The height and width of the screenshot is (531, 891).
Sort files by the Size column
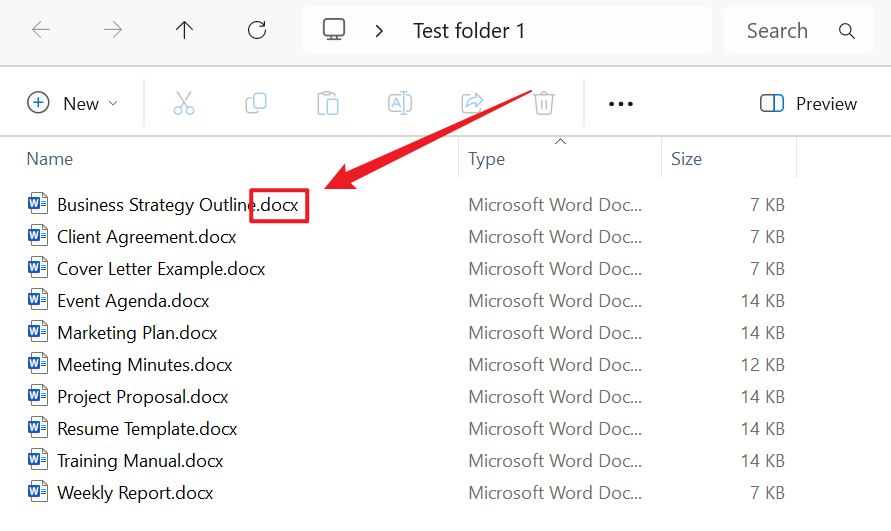687,158
